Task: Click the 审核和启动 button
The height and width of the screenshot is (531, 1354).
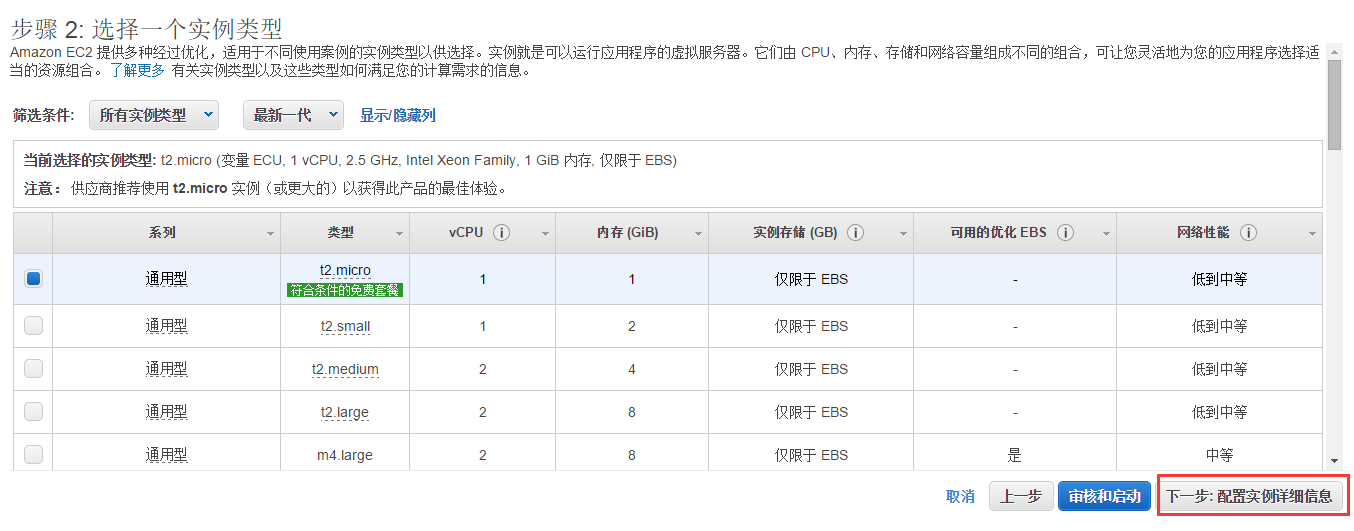Action: pyautogui.click(x=1103, y=496)
